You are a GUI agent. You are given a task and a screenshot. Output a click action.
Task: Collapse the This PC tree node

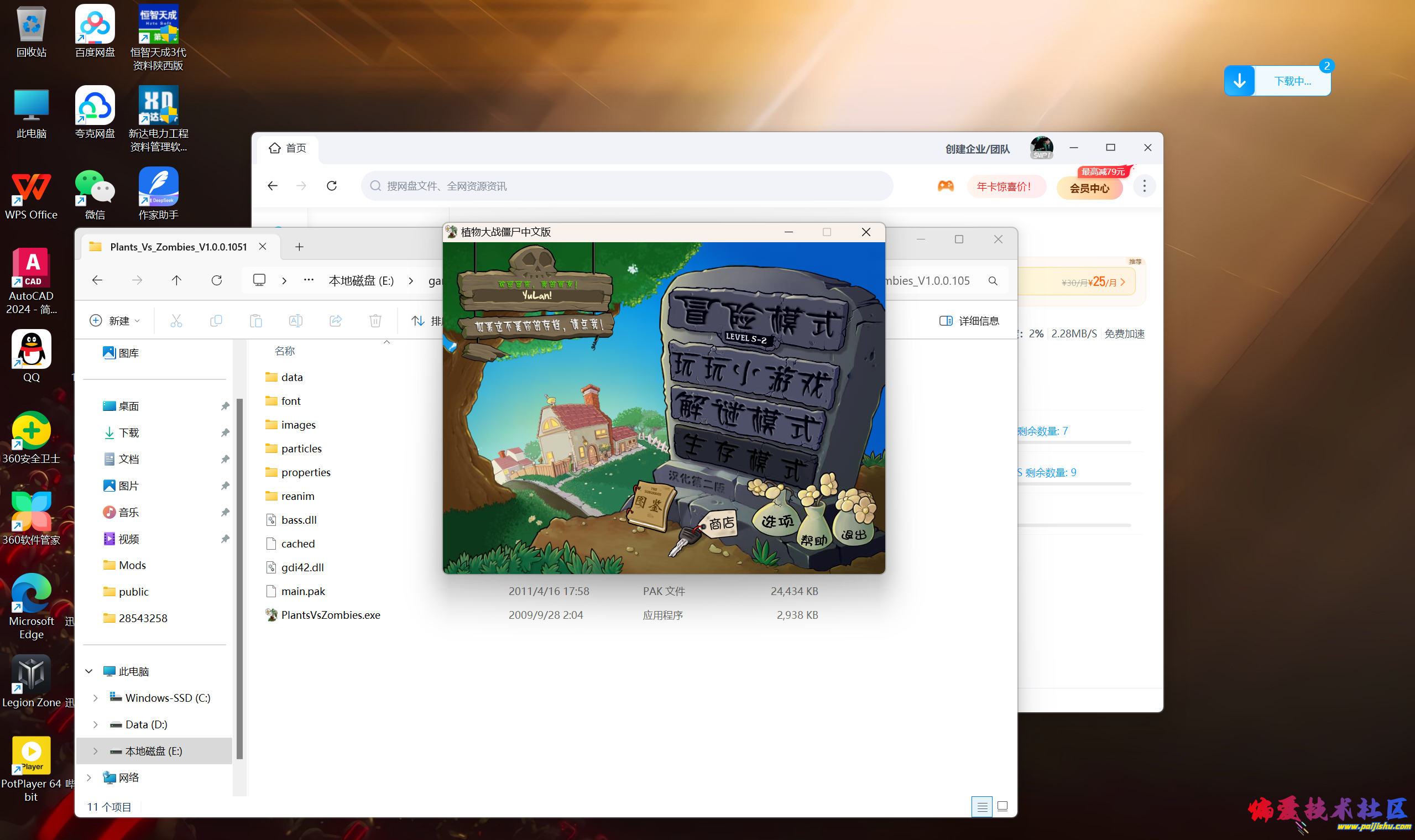pos(89,671)
